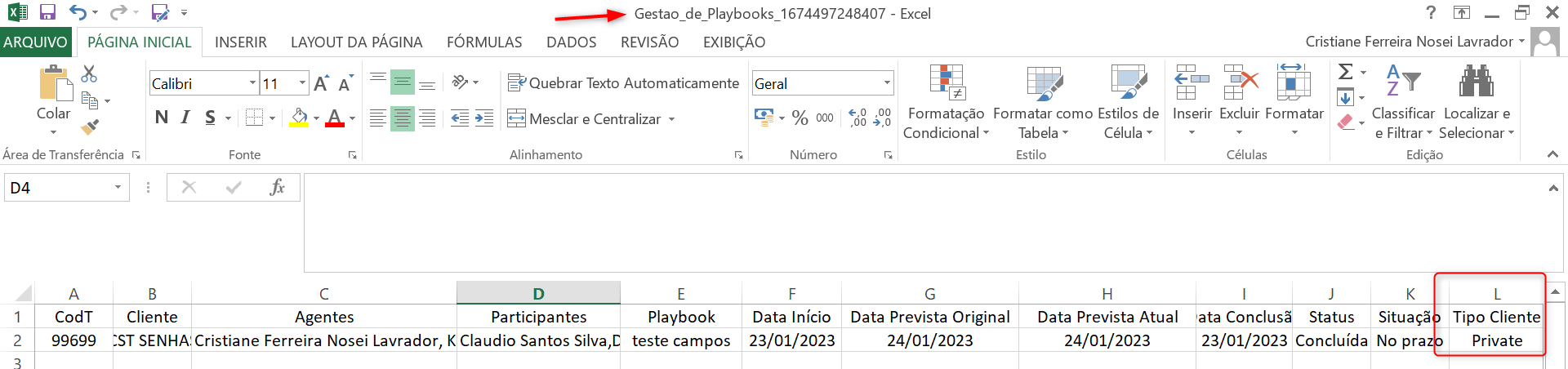The width and height of the screenshot is (1568, 369).
Task: Click Formatação Condicional button
Action: (946, 102)
